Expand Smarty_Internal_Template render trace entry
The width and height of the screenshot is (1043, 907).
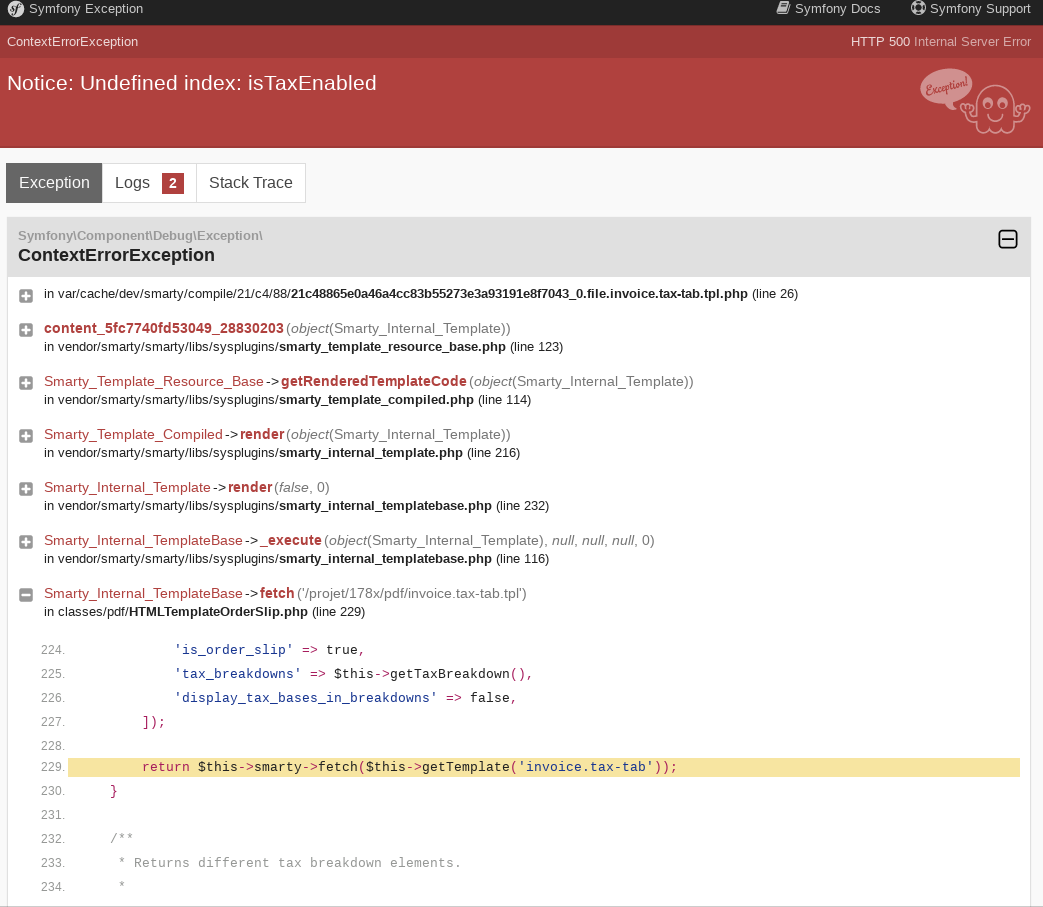point(26,489)
